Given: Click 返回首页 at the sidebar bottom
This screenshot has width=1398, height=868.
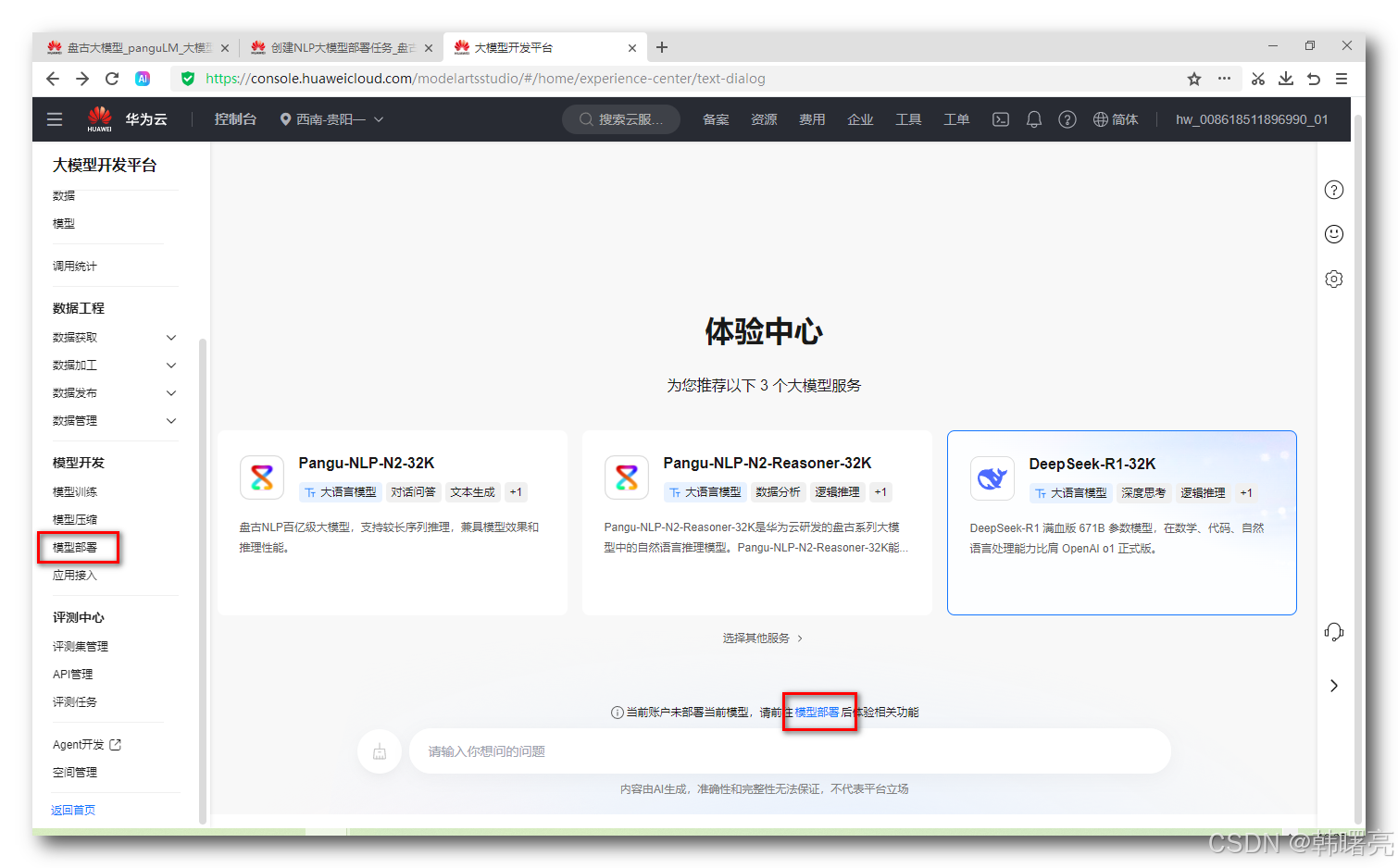Looking at the screenshot, I should [x=73, y=811].
